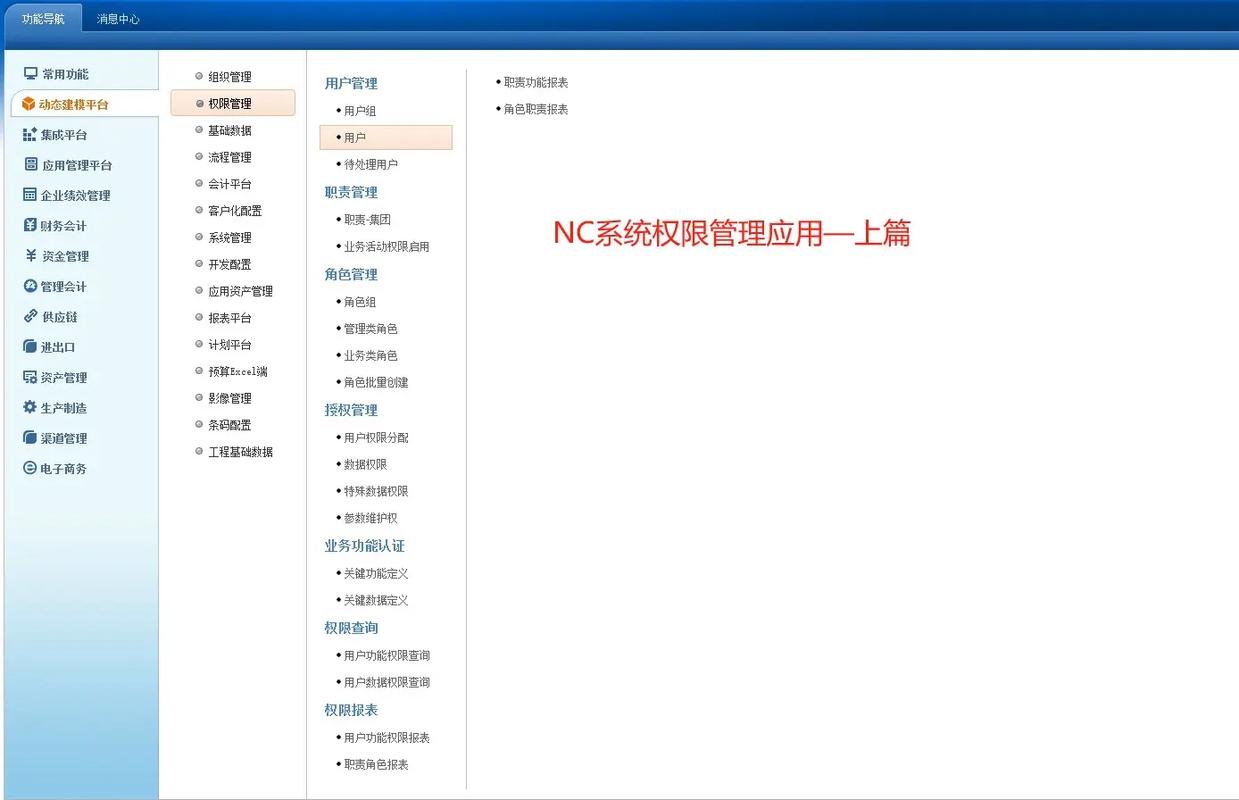Click the icon next to 管理会计
The height and width of the screenshot is (800, 1239).
(30, 286)
